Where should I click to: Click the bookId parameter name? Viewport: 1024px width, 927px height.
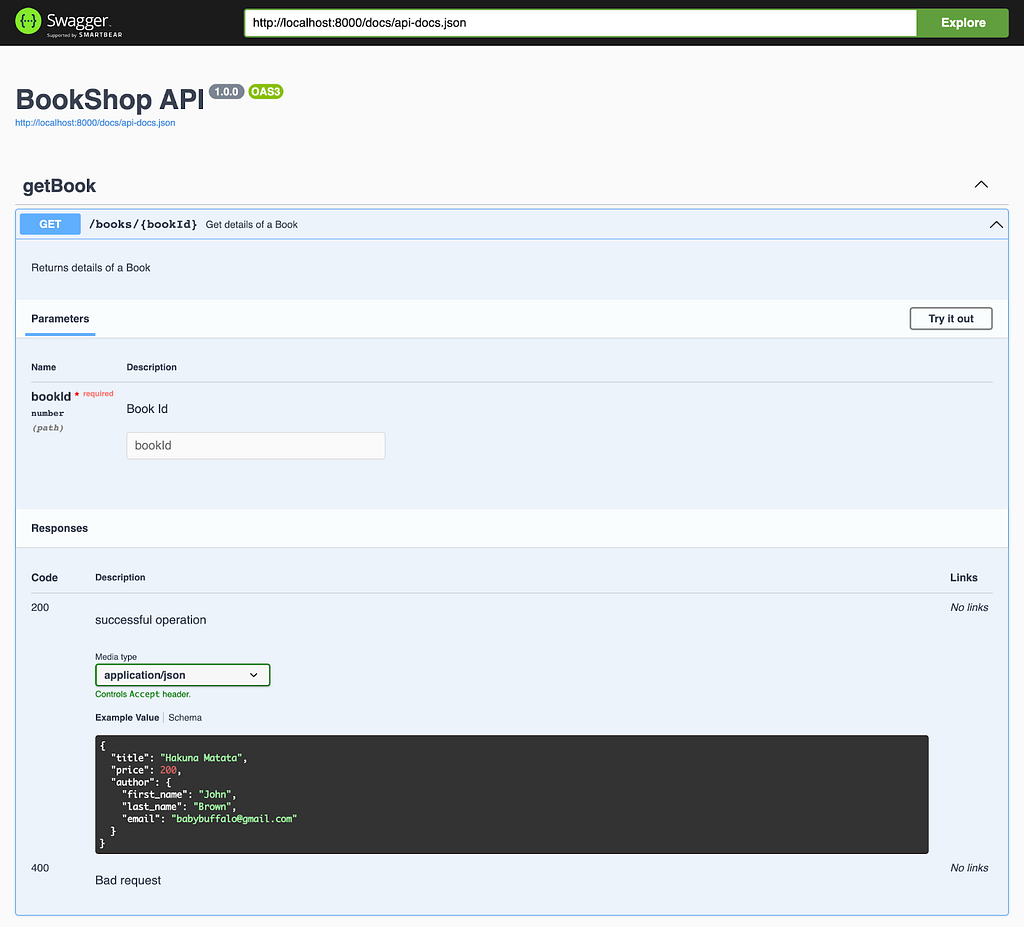pos(51,397)
